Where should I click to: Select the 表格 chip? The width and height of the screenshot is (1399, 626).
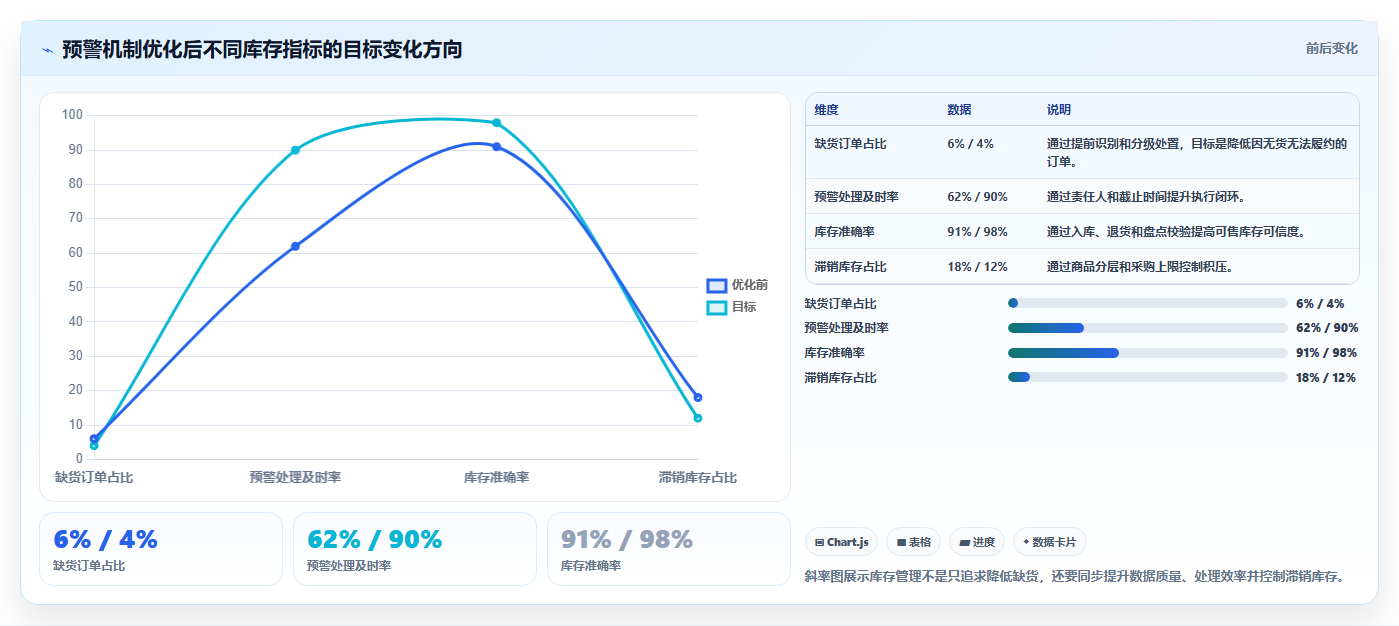pyautogui.click(x=913, y=542)
